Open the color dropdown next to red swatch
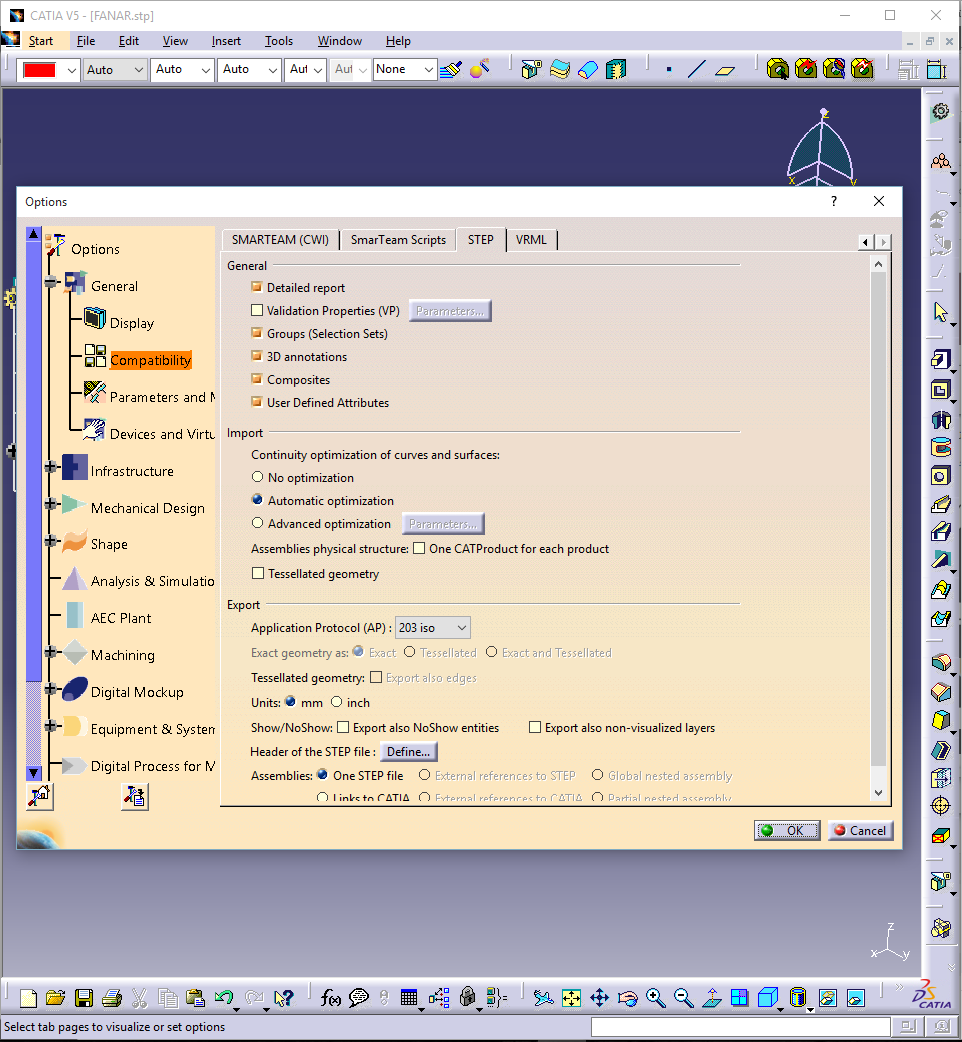The height and width of the screenshot is (1042, 962). point(72,70)
